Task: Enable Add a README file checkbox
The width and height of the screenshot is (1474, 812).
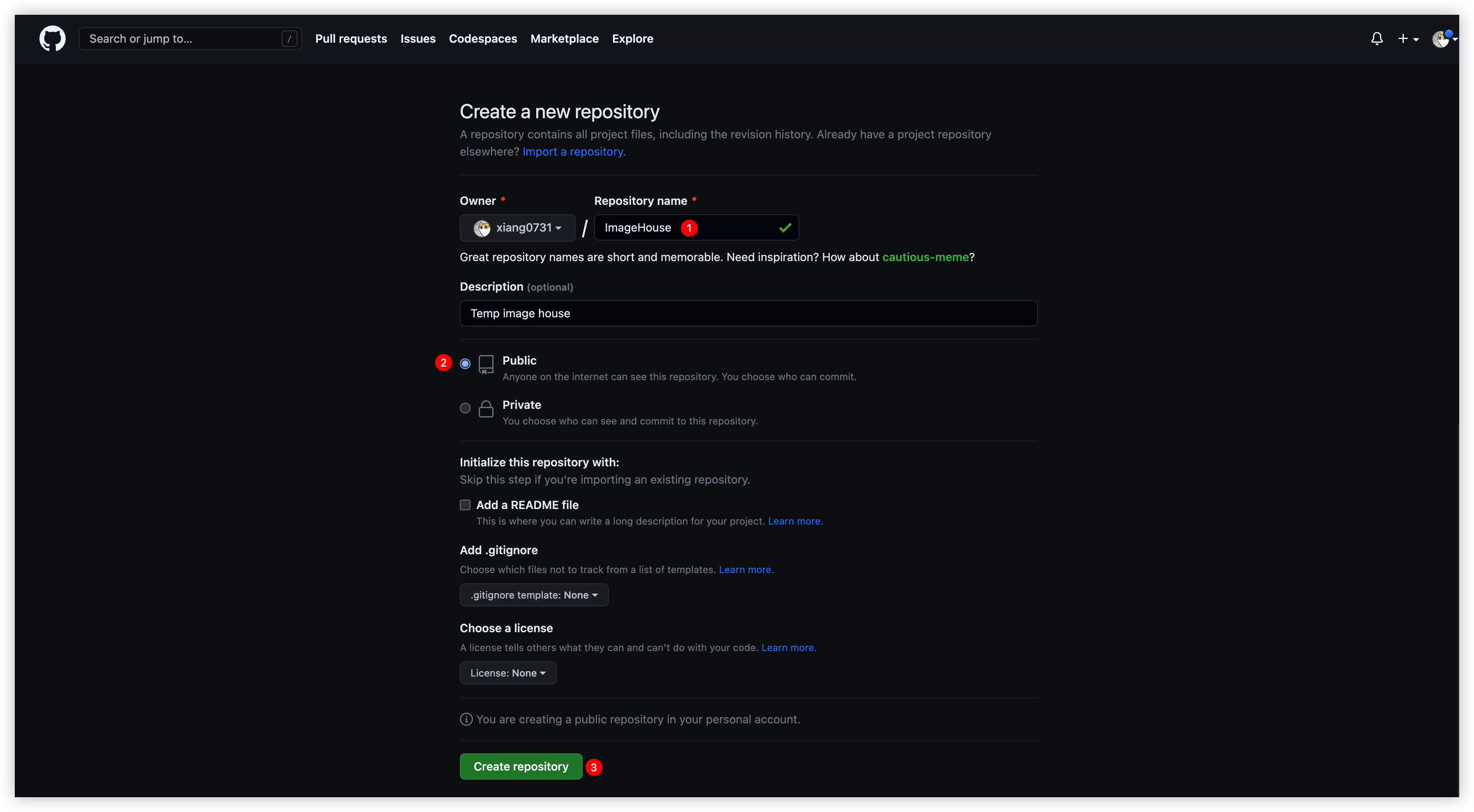Action: click(465, 505)
